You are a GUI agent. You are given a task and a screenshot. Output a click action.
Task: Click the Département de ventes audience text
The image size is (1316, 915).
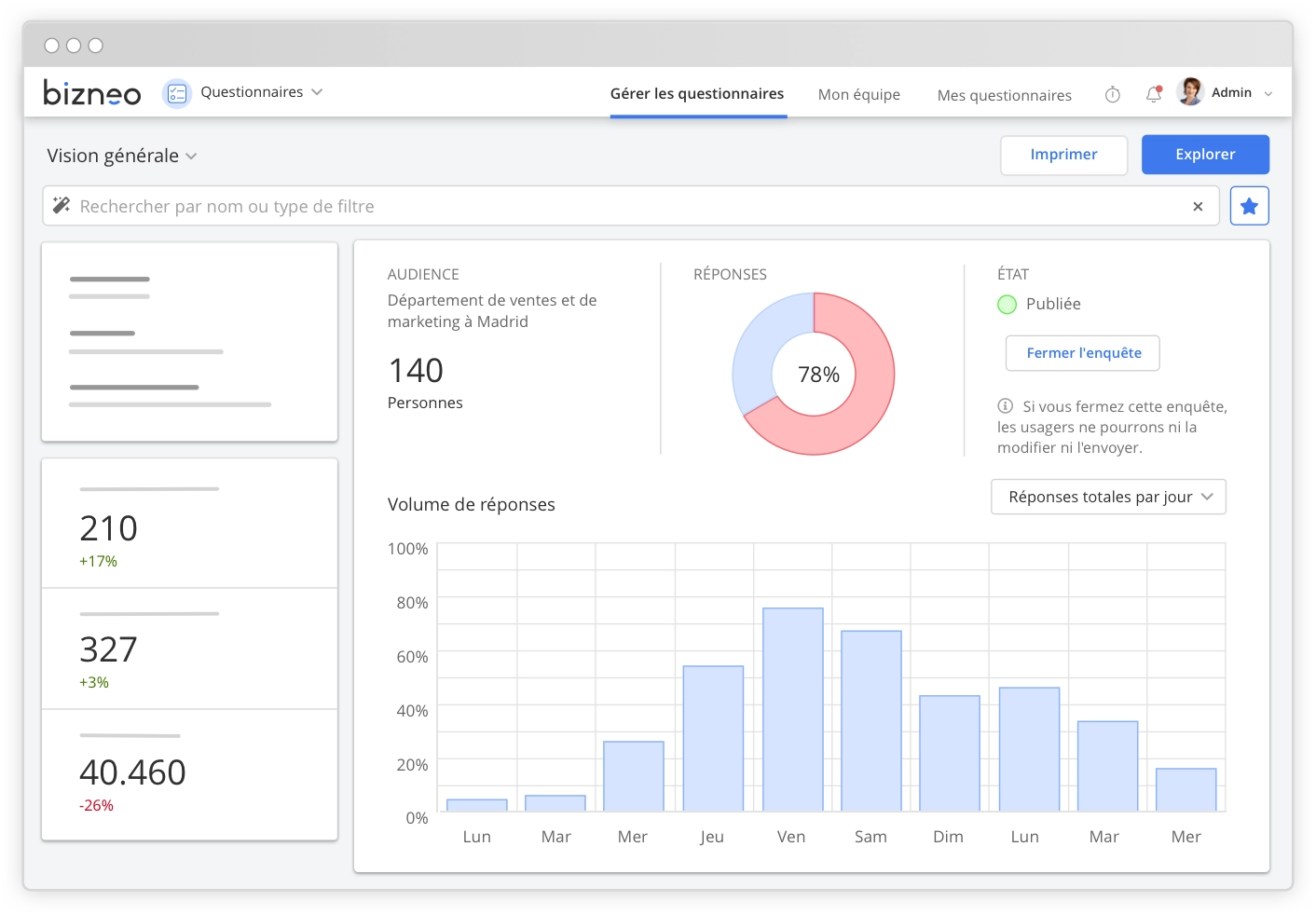click(492, 311)
